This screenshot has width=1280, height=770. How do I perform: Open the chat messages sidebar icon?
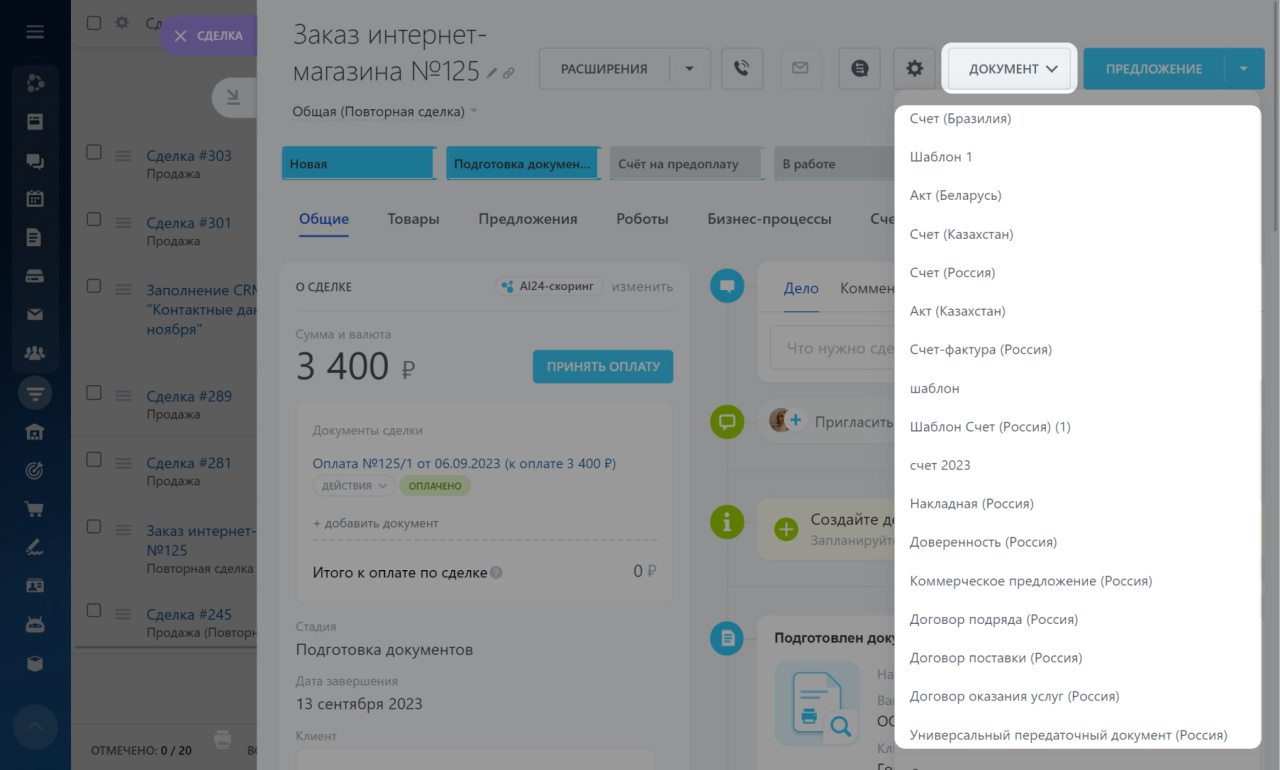(35, 160)
